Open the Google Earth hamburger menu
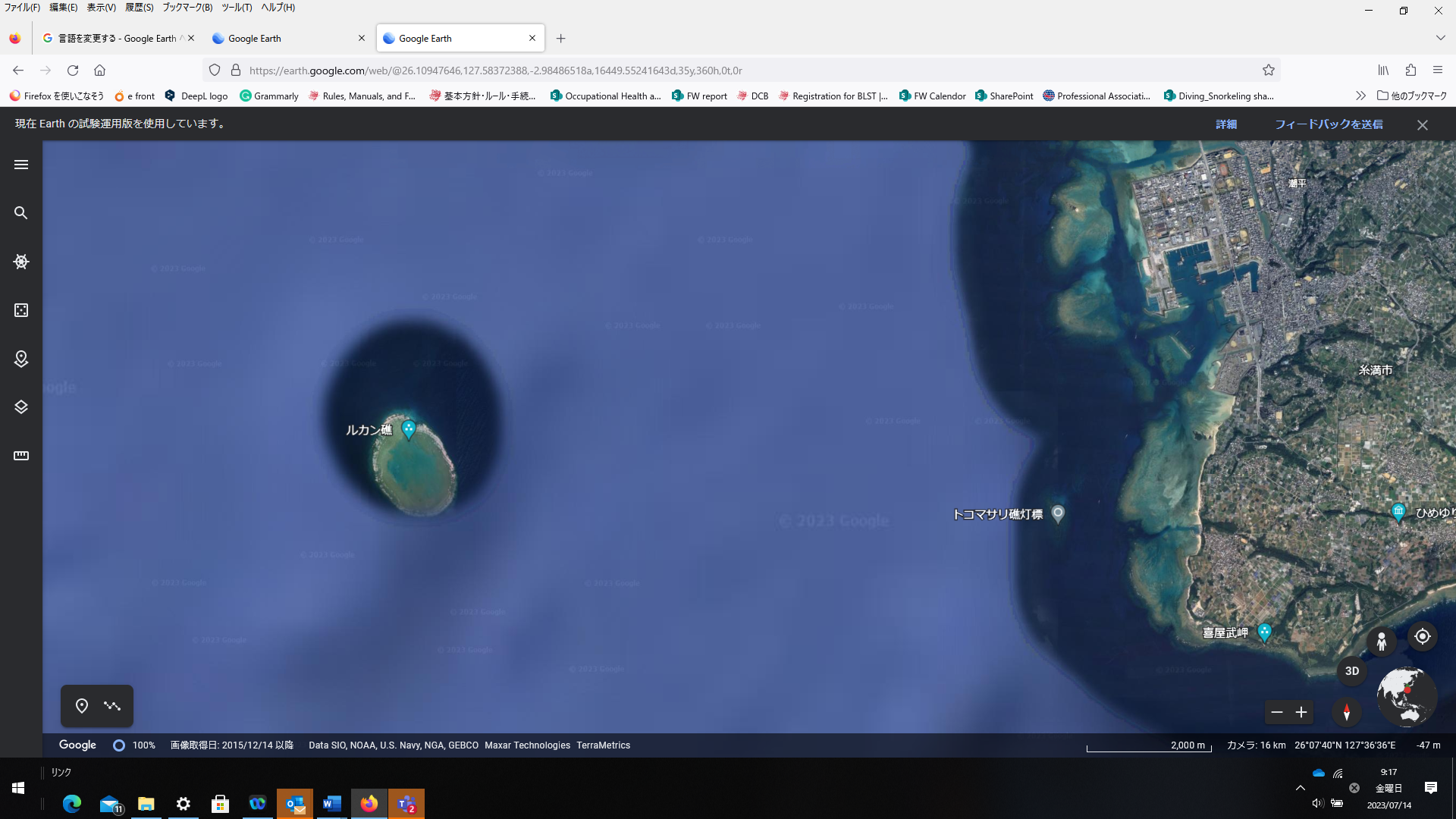1456x819 pixels. click(x=21, y=165)
